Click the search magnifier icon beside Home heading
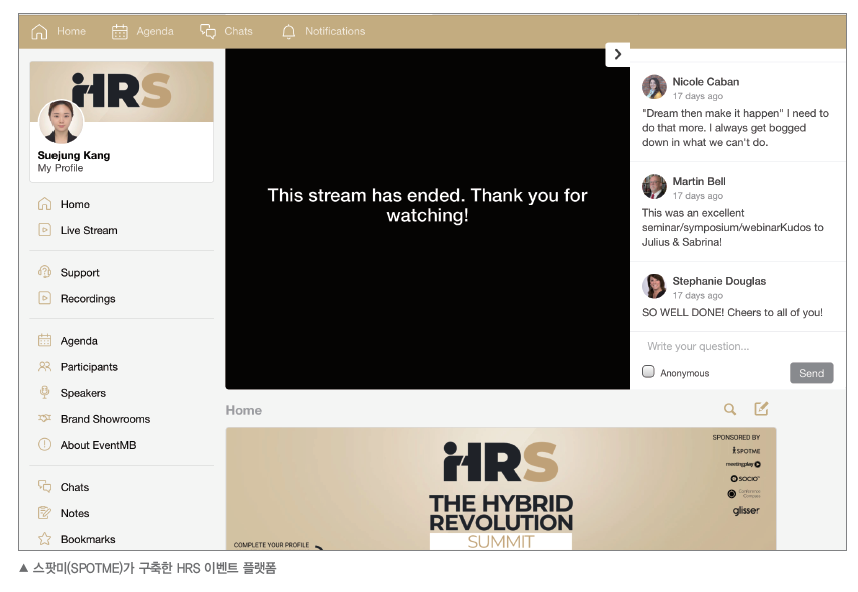Image resolution: width=858 pixels, height=592 pixels. click(730, 409)
